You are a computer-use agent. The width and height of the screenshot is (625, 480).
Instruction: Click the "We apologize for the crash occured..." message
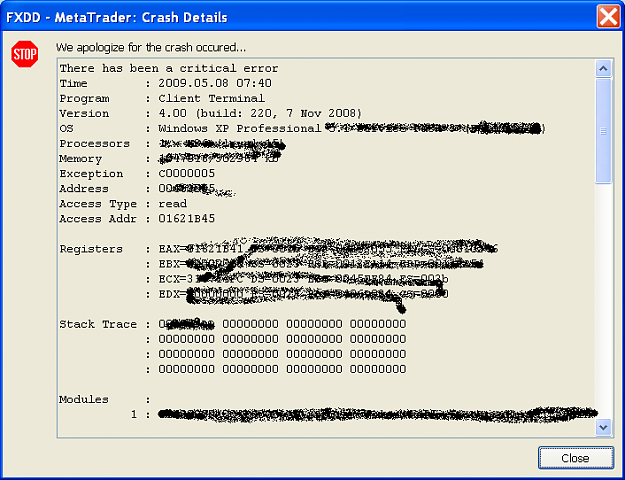151,47
